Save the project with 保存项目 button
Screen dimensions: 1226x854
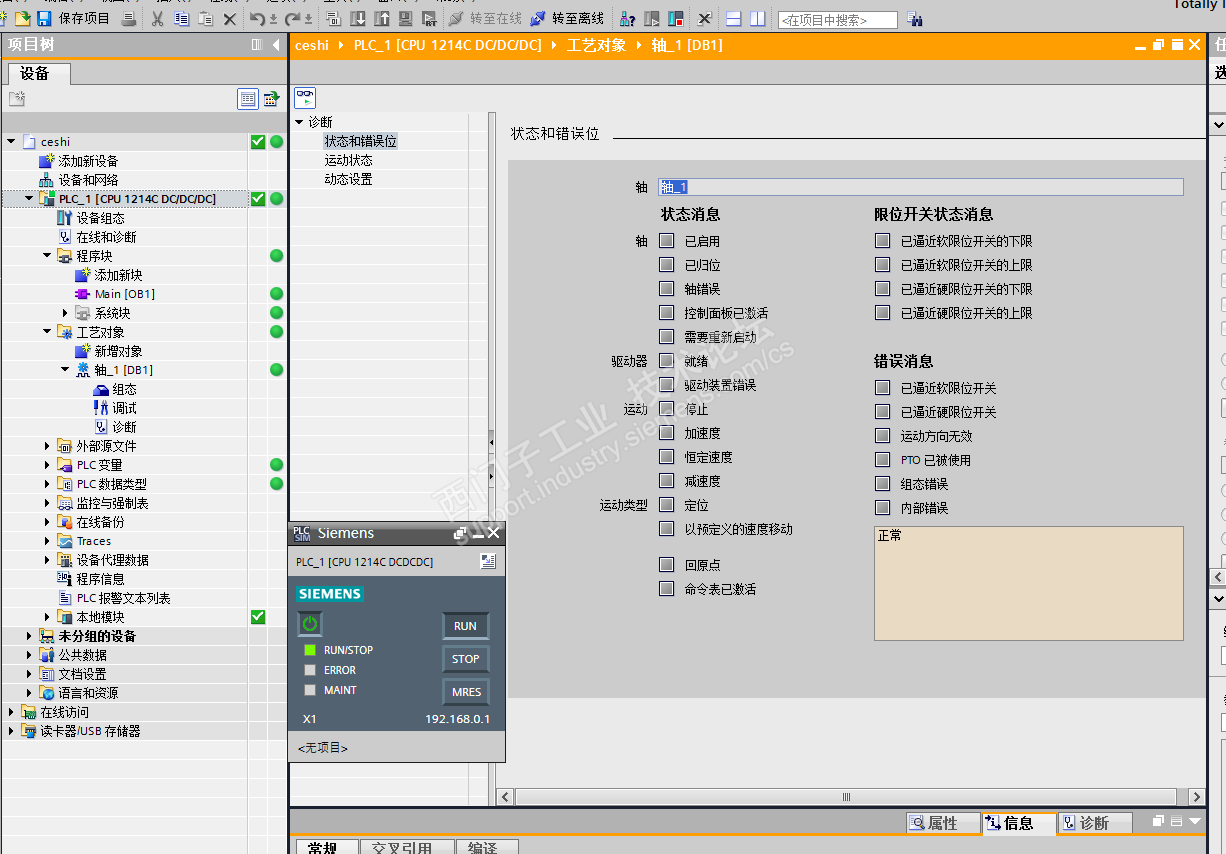(76, 19)
